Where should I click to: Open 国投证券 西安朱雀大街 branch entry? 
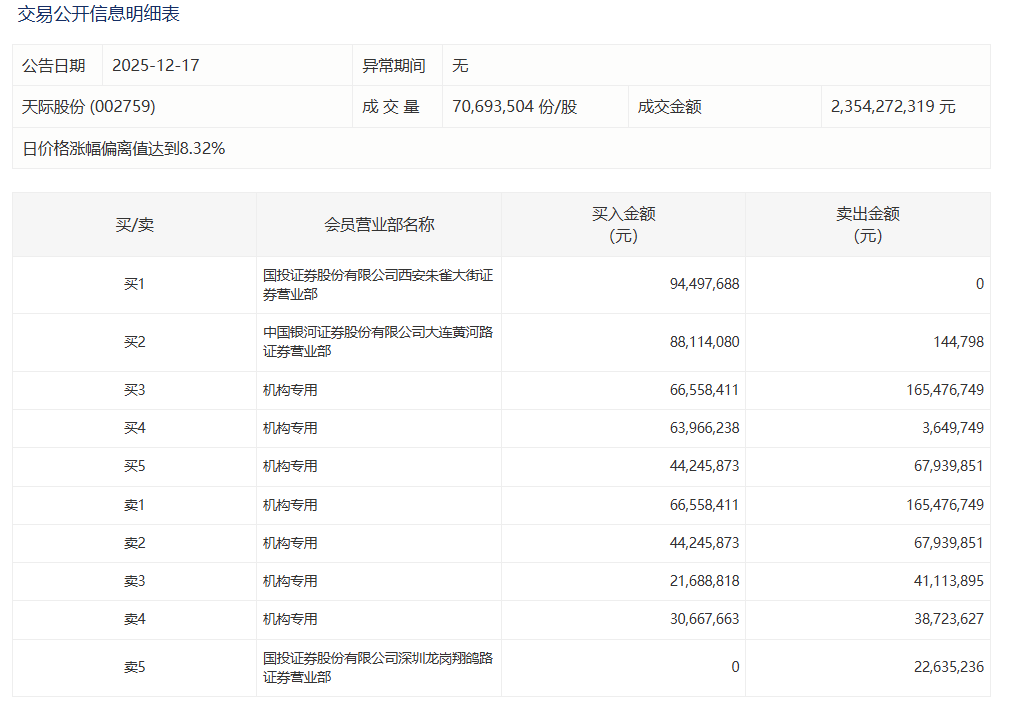pyautogui.click(x=377, y=285)
